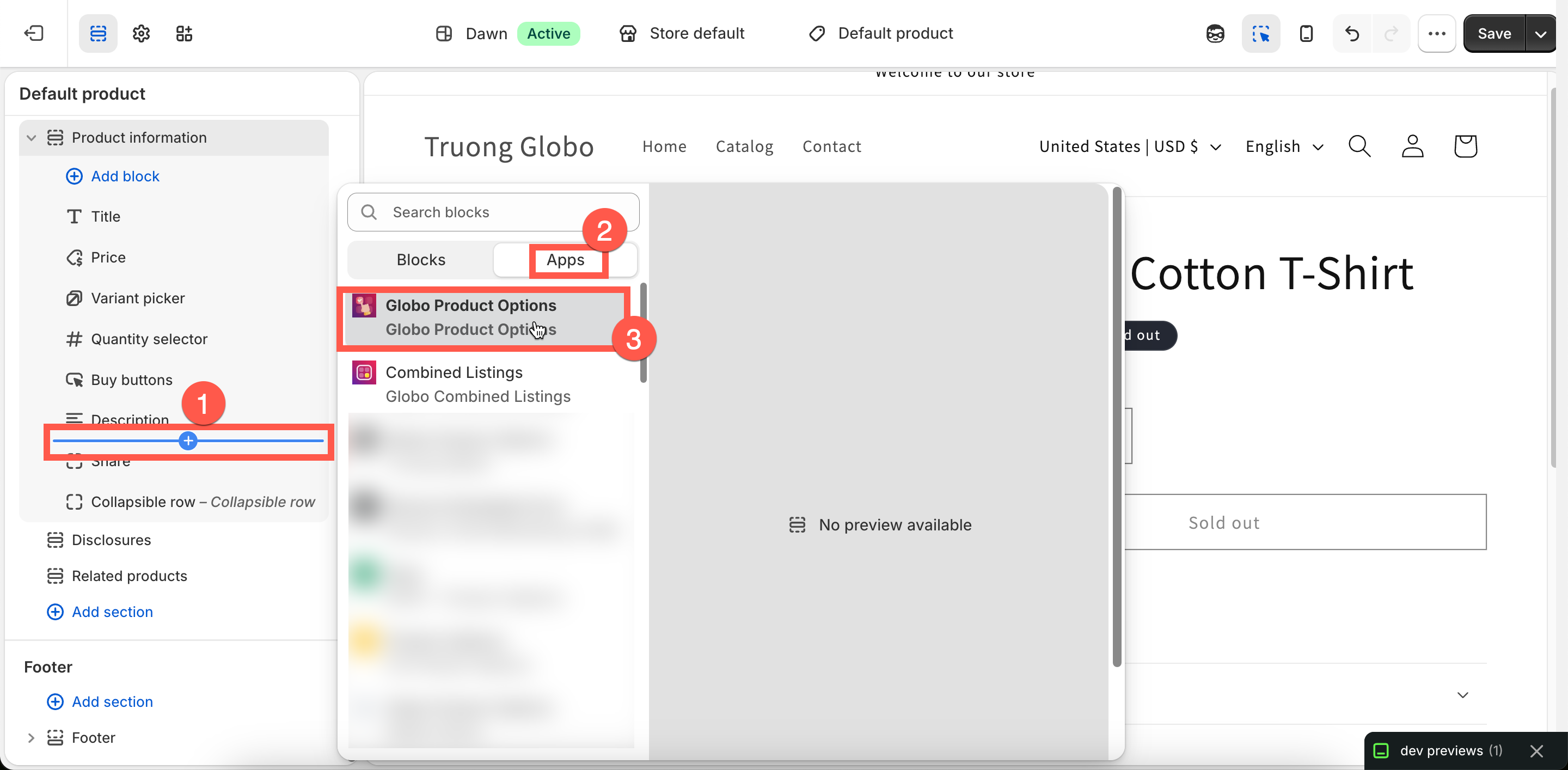This screenshot has width=1568, height=770.
Task: Click the view-as-visitor face icon
Action: click(1215, 33)
